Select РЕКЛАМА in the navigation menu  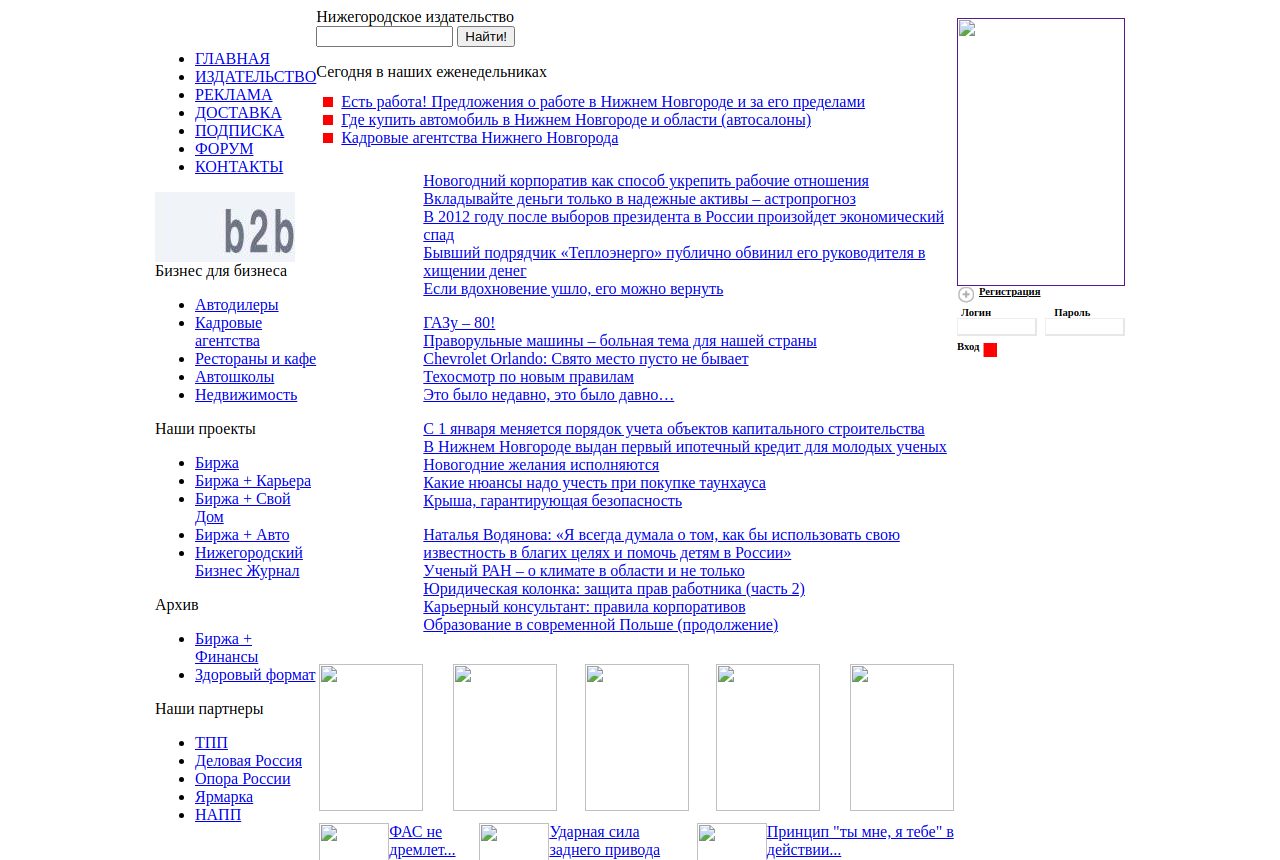[233, 95]
